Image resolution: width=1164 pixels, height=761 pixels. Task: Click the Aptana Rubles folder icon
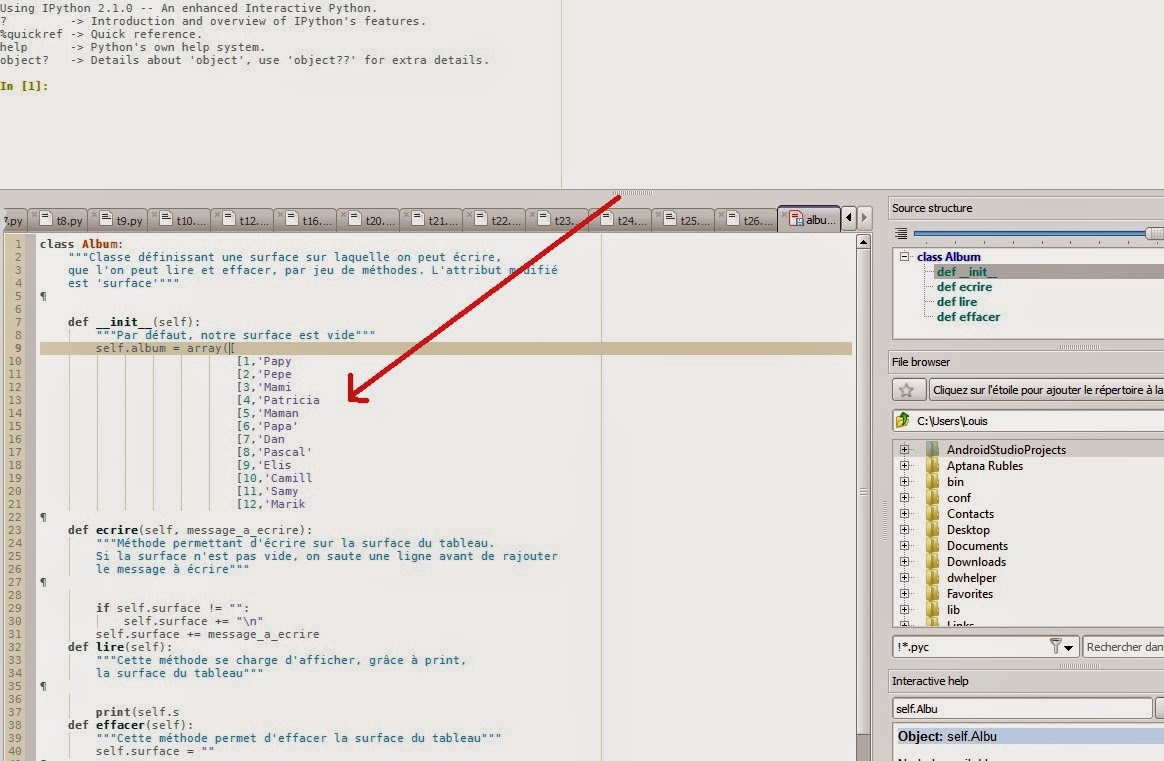tap(932, 466)
